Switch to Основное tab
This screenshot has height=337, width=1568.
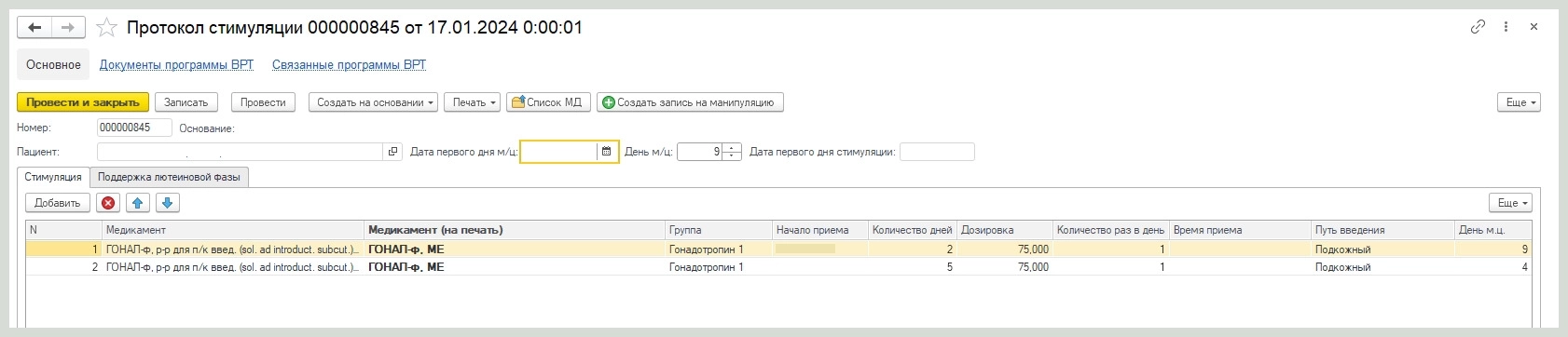pos(53,64)
